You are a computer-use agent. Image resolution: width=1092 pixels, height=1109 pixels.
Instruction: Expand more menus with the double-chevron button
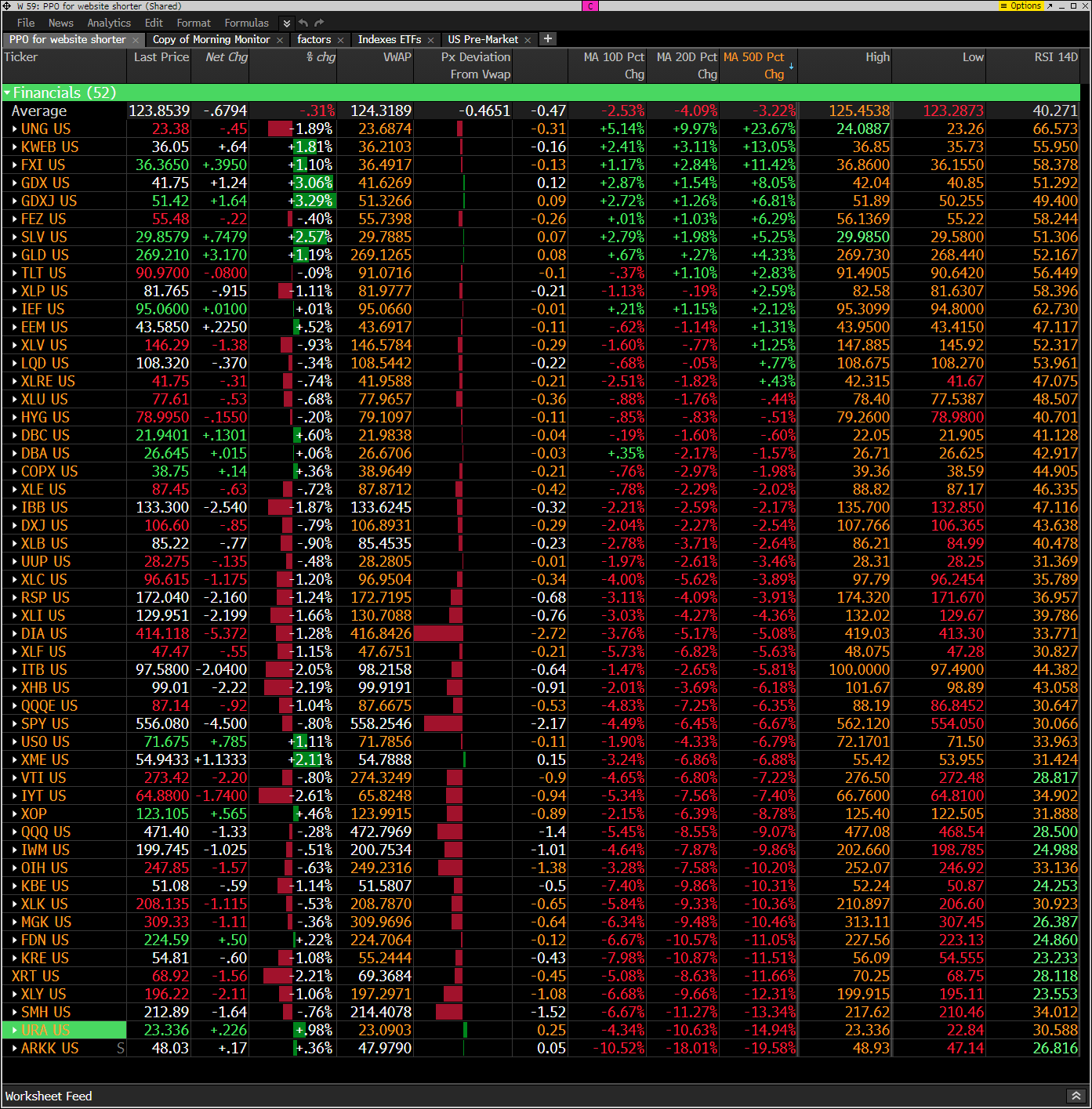286,24
